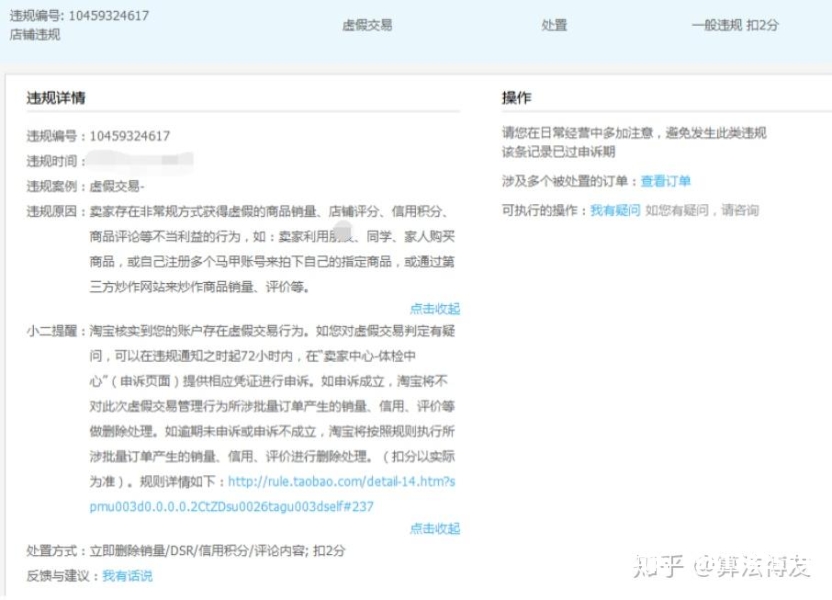Click 店铺违规 label in the header
The height and width of the screenshot is (600, 832).
click(35, 34)
